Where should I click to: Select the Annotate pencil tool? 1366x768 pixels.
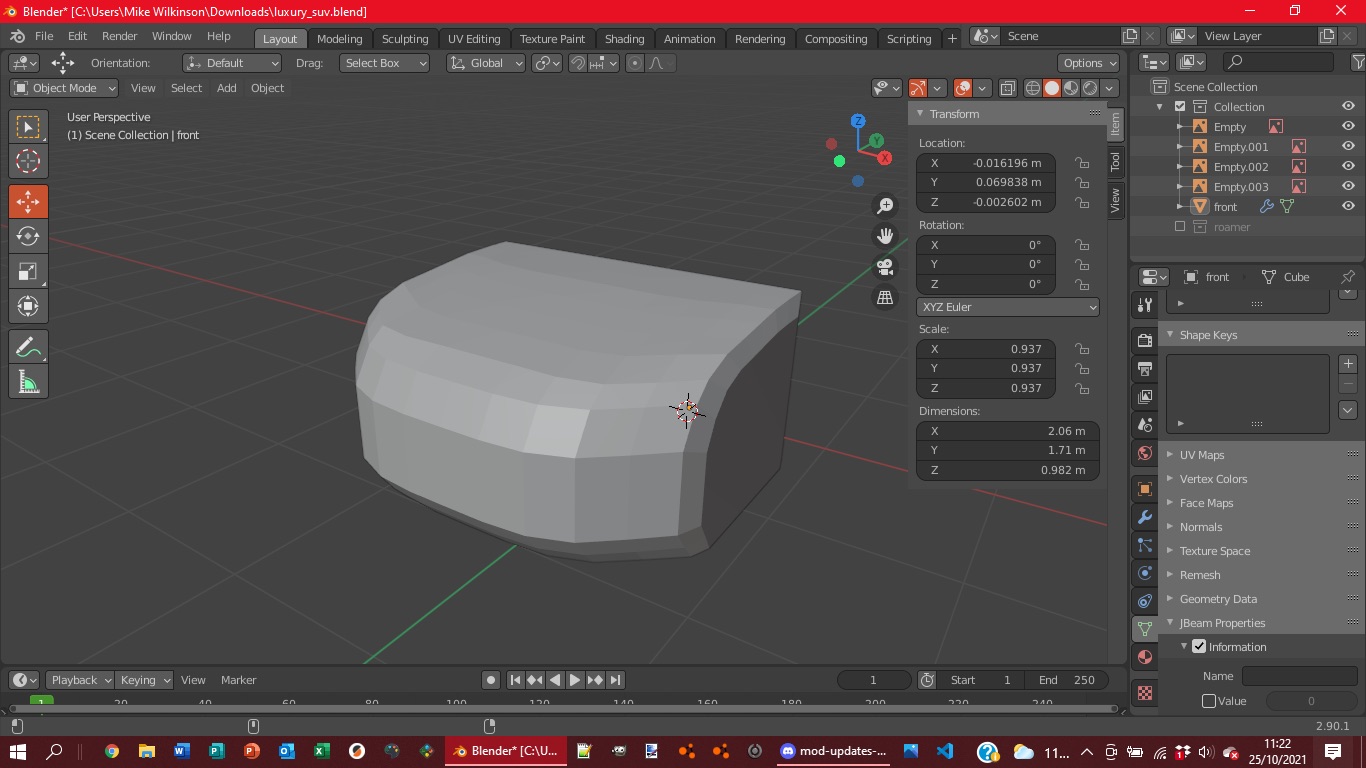pyautogui.click(x=28, y=347)
